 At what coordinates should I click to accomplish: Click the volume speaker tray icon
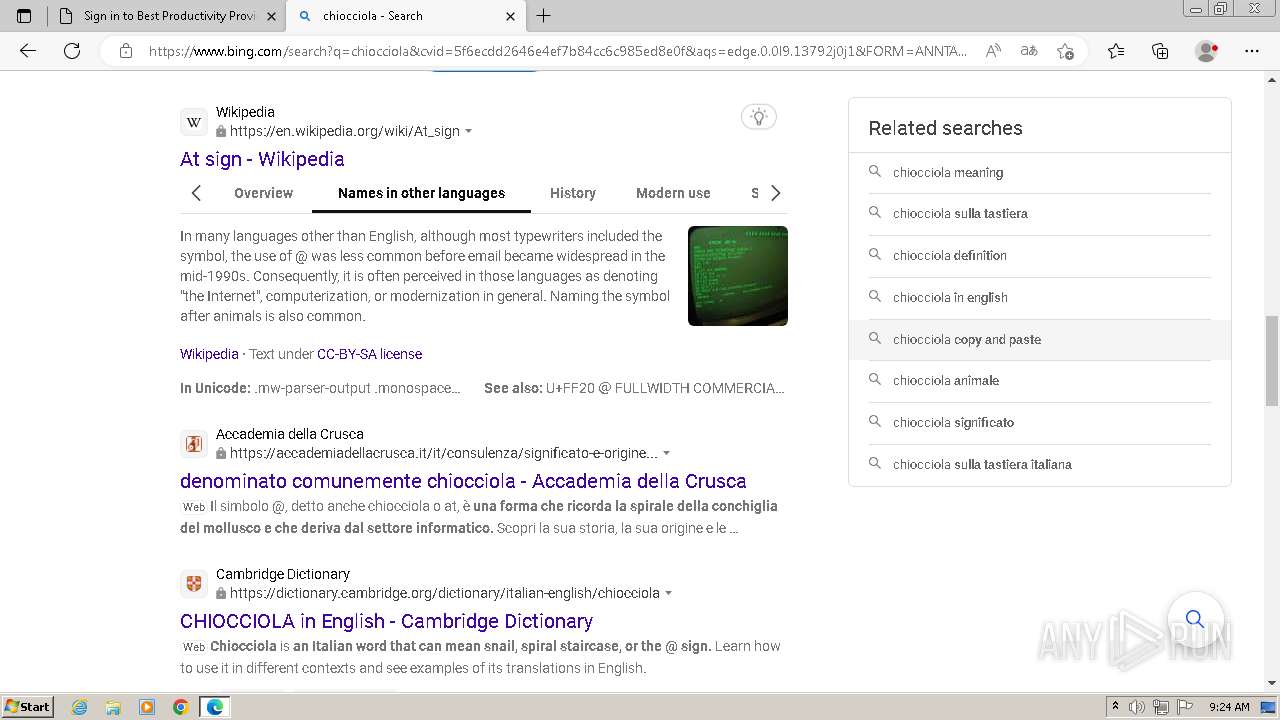[1137, 707]
